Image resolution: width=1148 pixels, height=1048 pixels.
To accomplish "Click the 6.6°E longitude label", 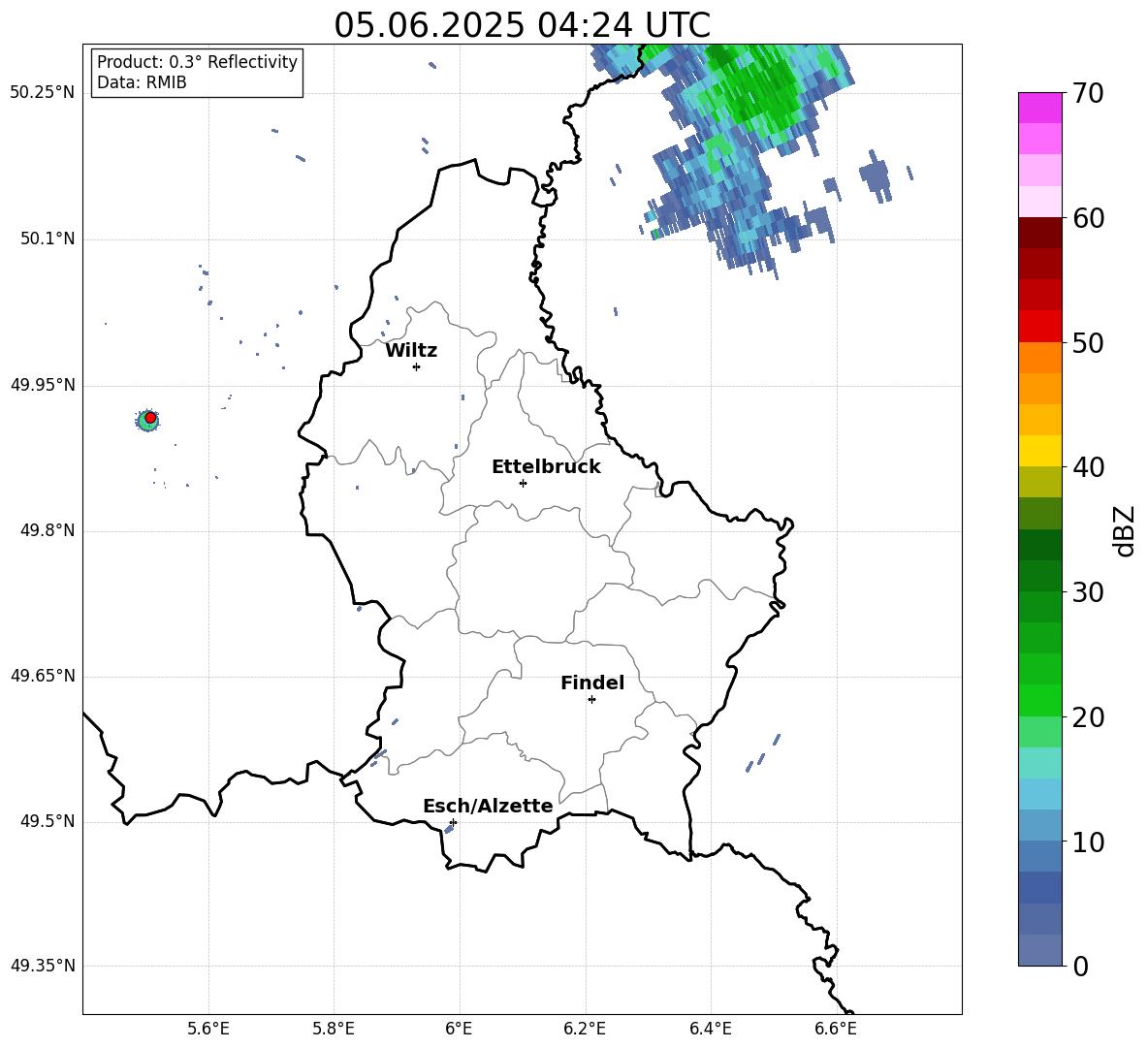I will [836, 1029].
